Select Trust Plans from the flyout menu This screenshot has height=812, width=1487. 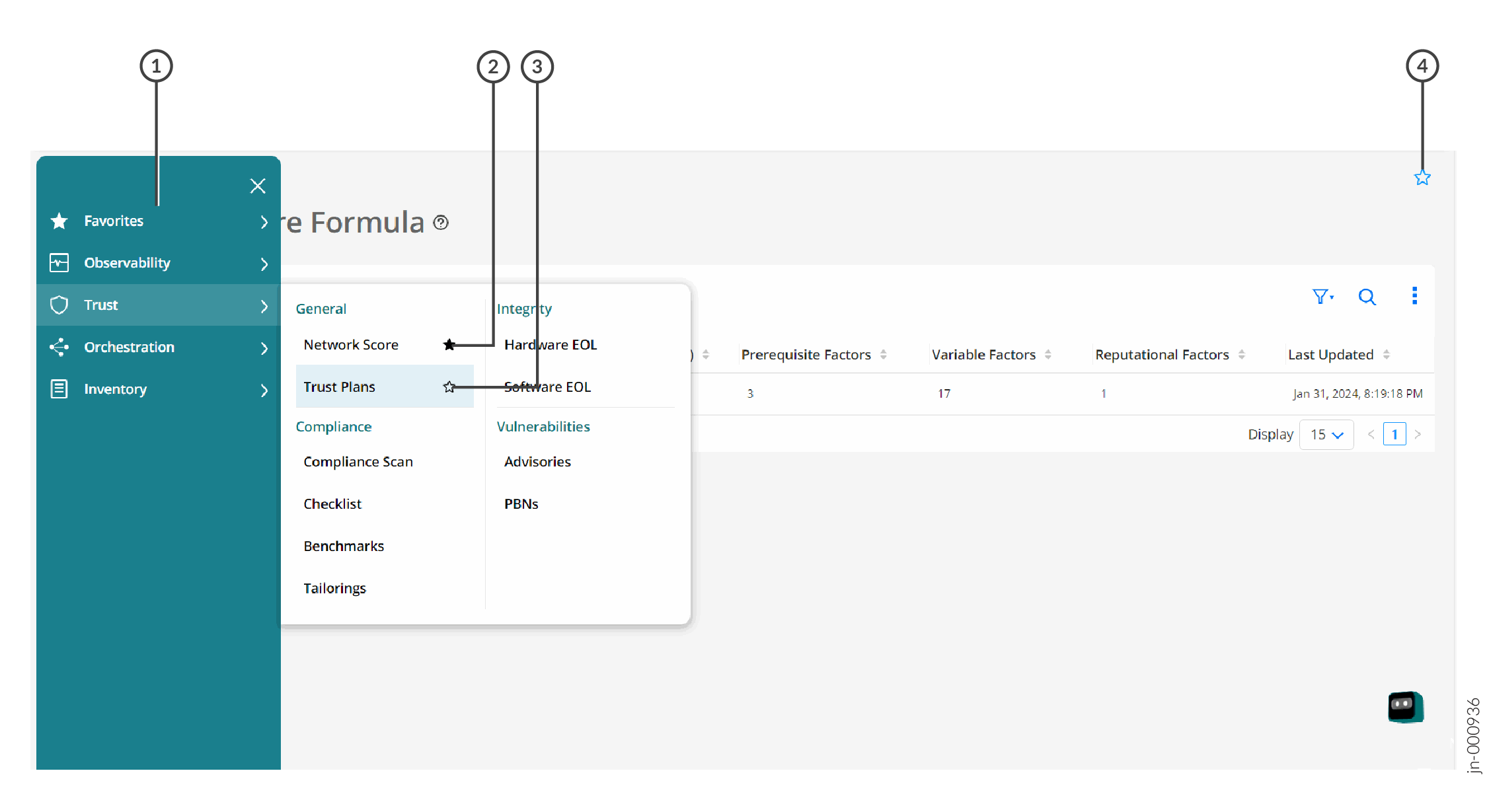339,387
